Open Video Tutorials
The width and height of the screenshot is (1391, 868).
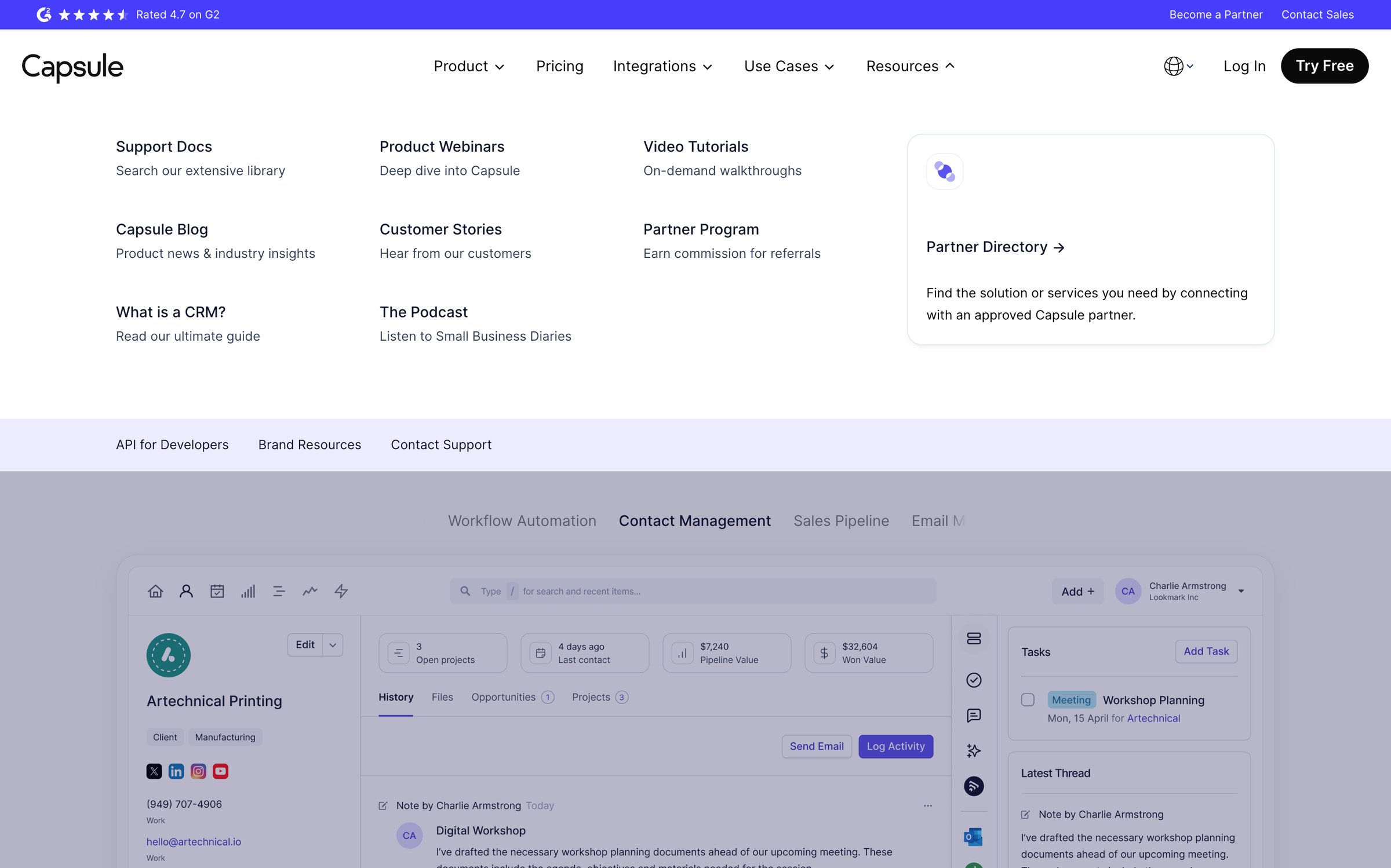[695, 147]
